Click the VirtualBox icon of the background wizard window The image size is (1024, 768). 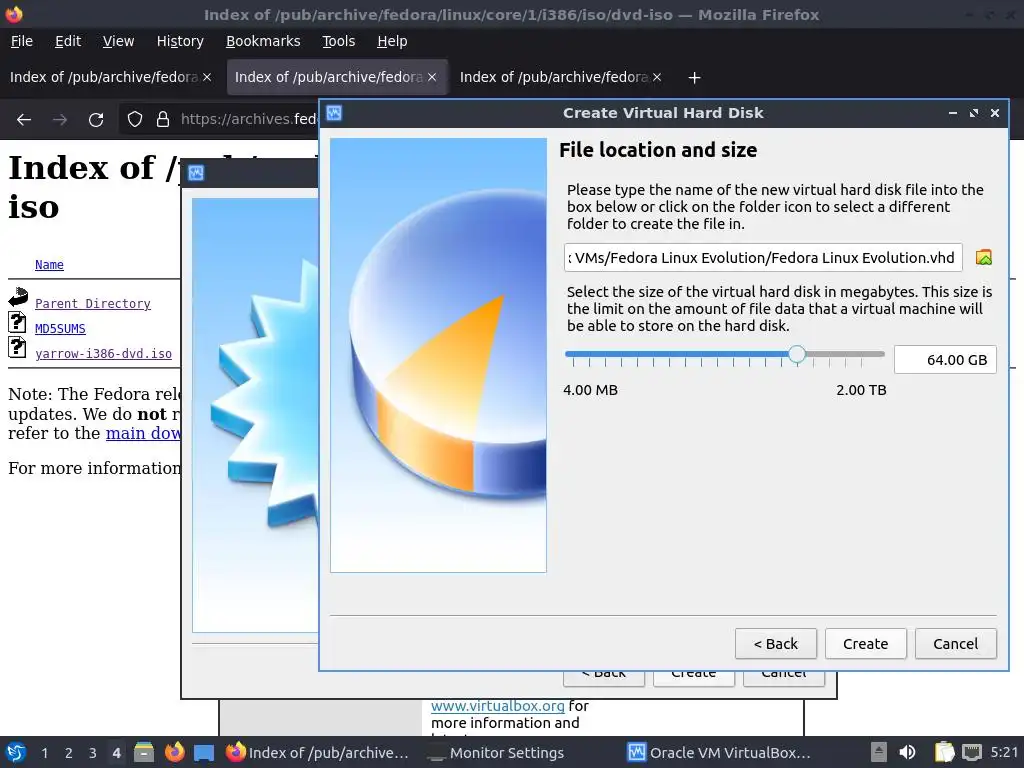pyautogui.click(x=196, y=173)
